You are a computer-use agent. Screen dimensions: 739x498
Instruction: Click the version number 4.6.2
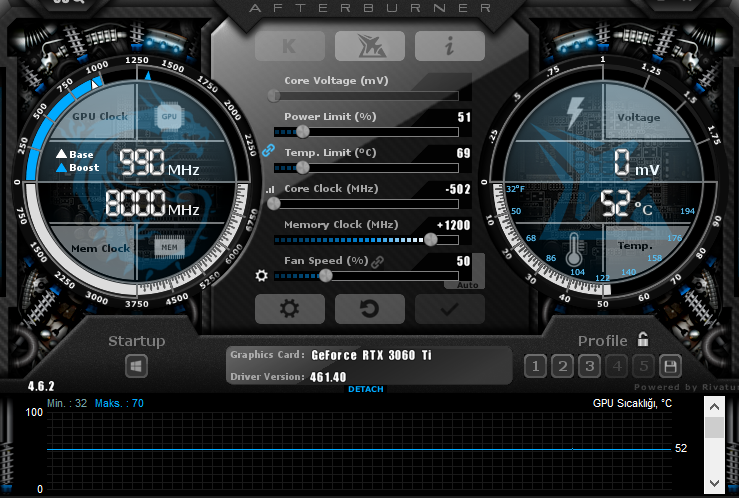point(41,386)
